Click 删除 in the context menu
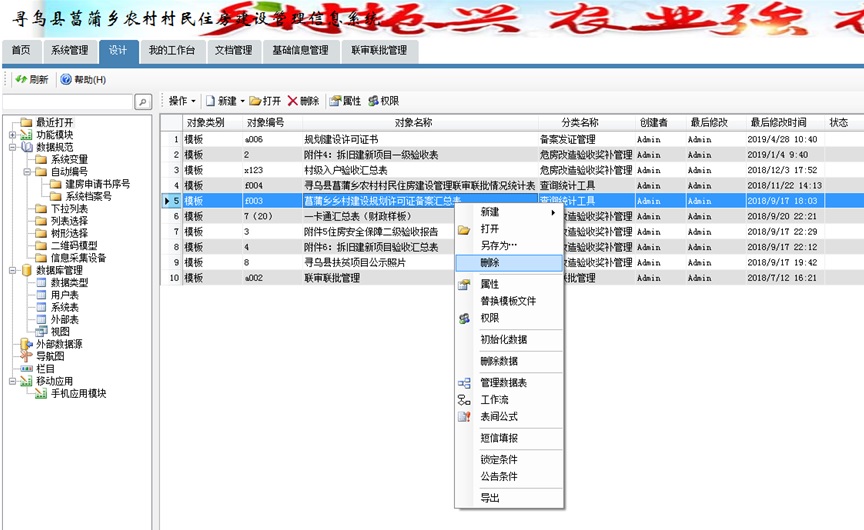This screenshot has width=864, height=530. (x=490, y=262)
